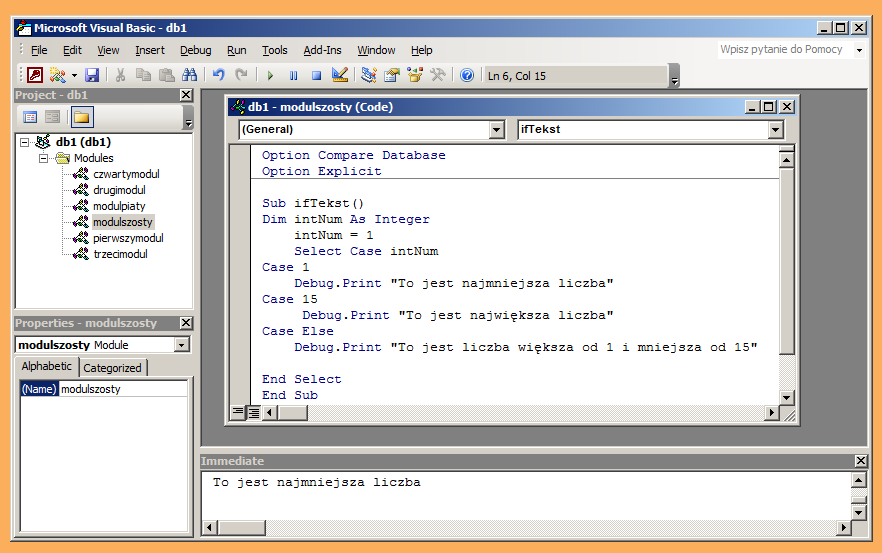Select the modulpiaty module
Image resolution: width=882 pixels, height=553 pixels.
(x=119, y=206)
